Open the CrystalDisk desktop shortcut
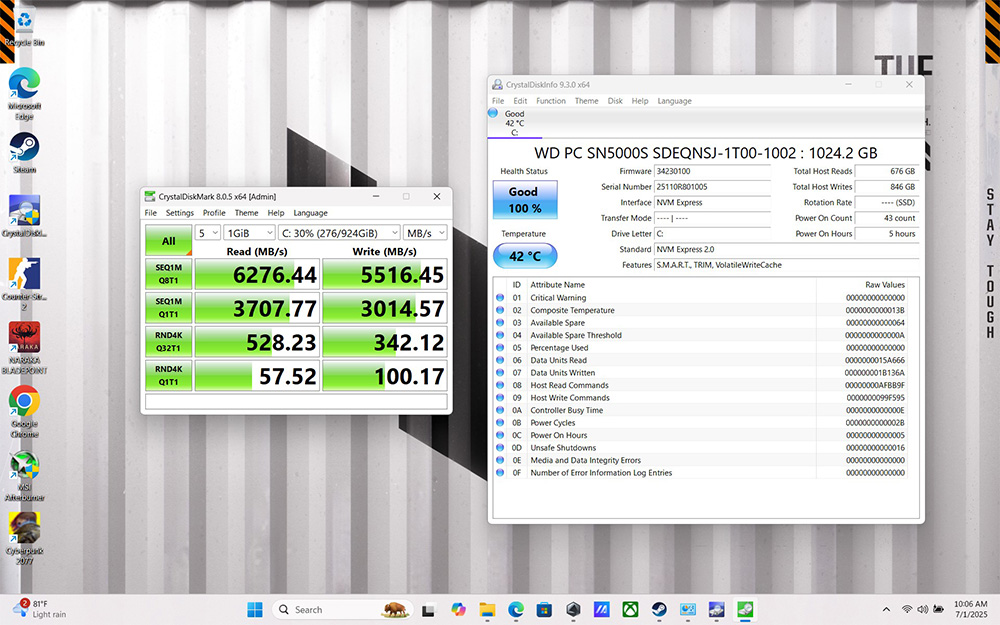 pyautogui.click(x=24, y=216)
